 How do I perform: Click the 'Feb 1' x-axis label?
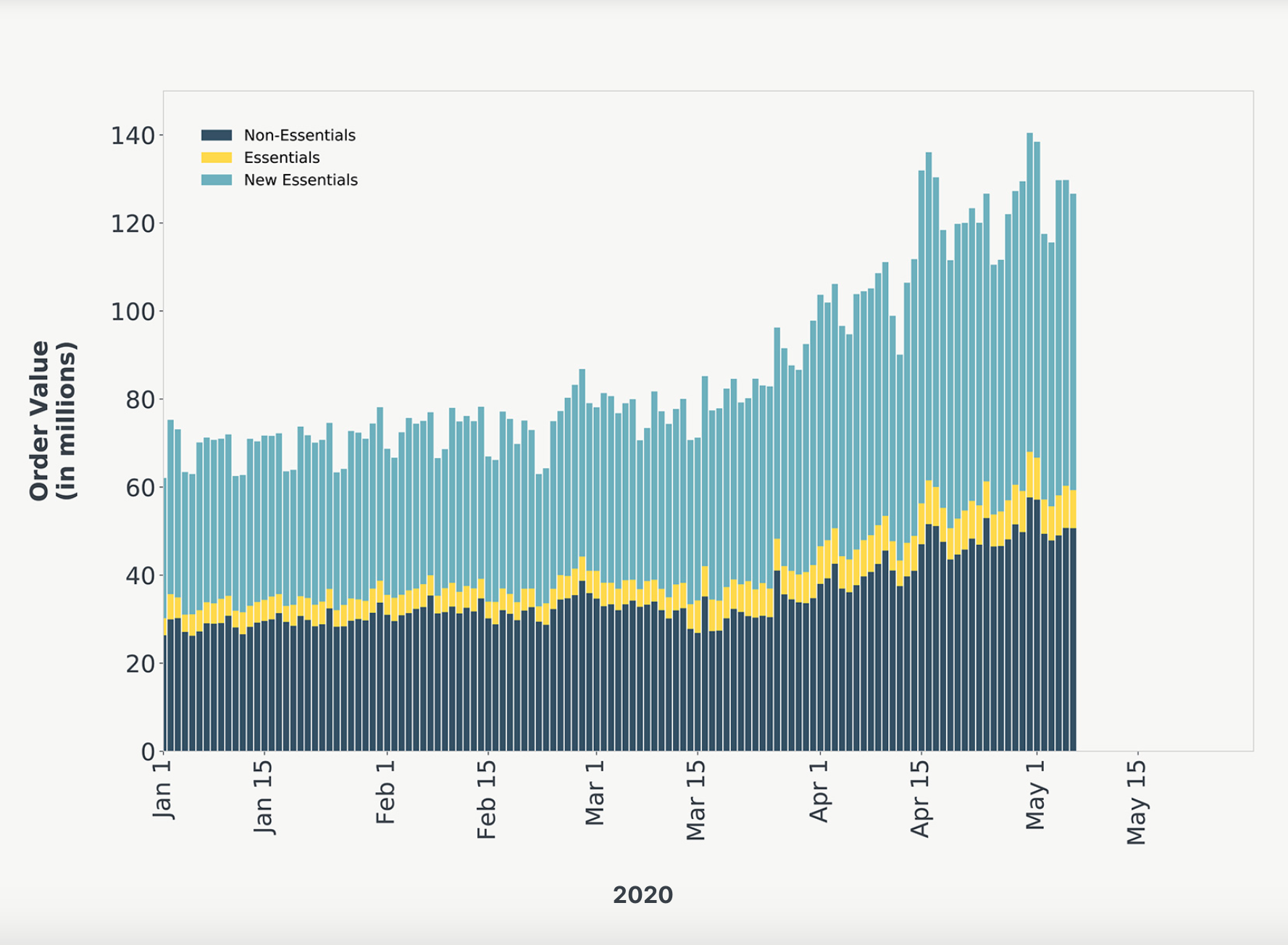386,791
